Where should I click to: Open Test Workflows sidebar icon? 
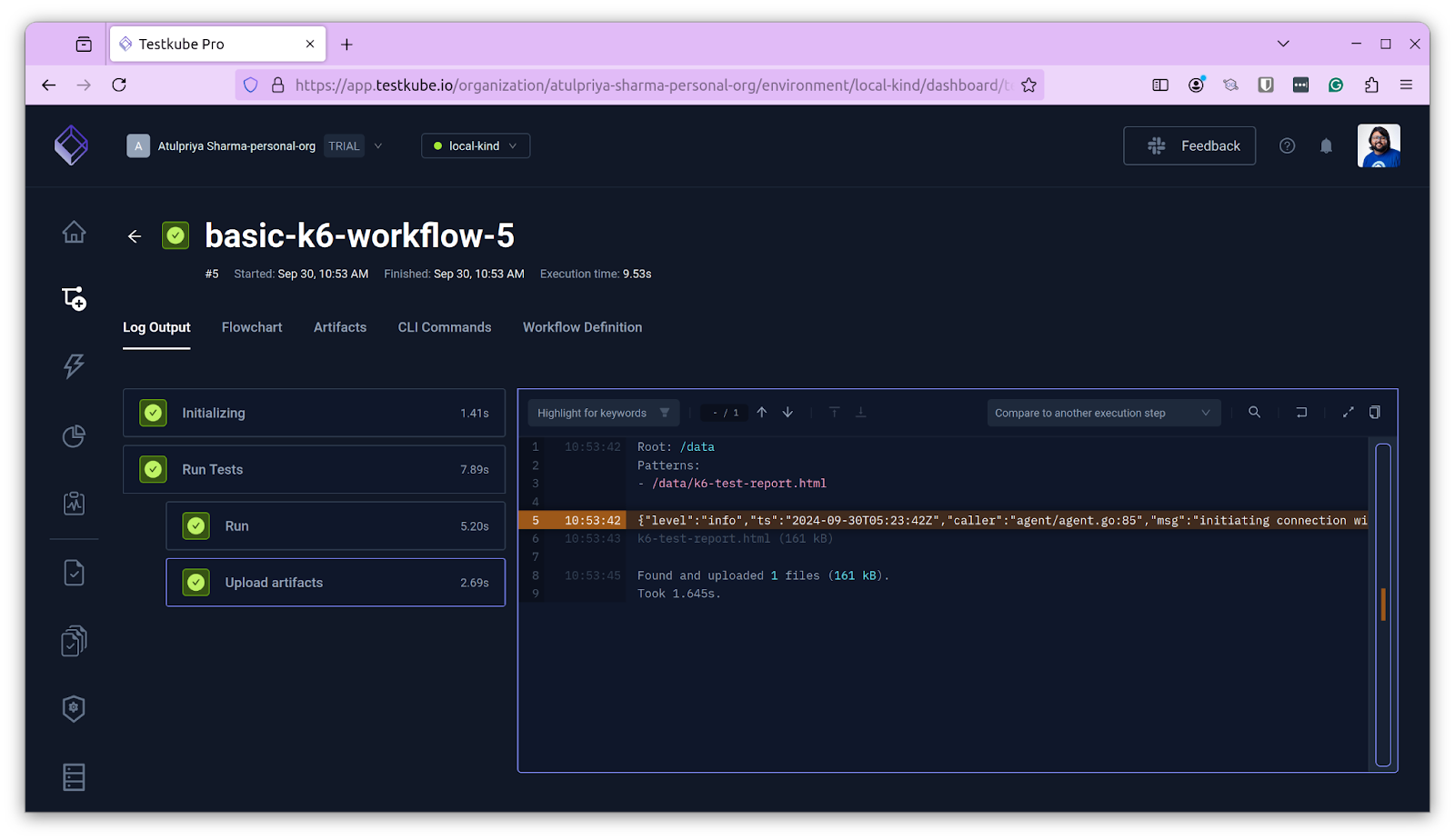(74, 298)
